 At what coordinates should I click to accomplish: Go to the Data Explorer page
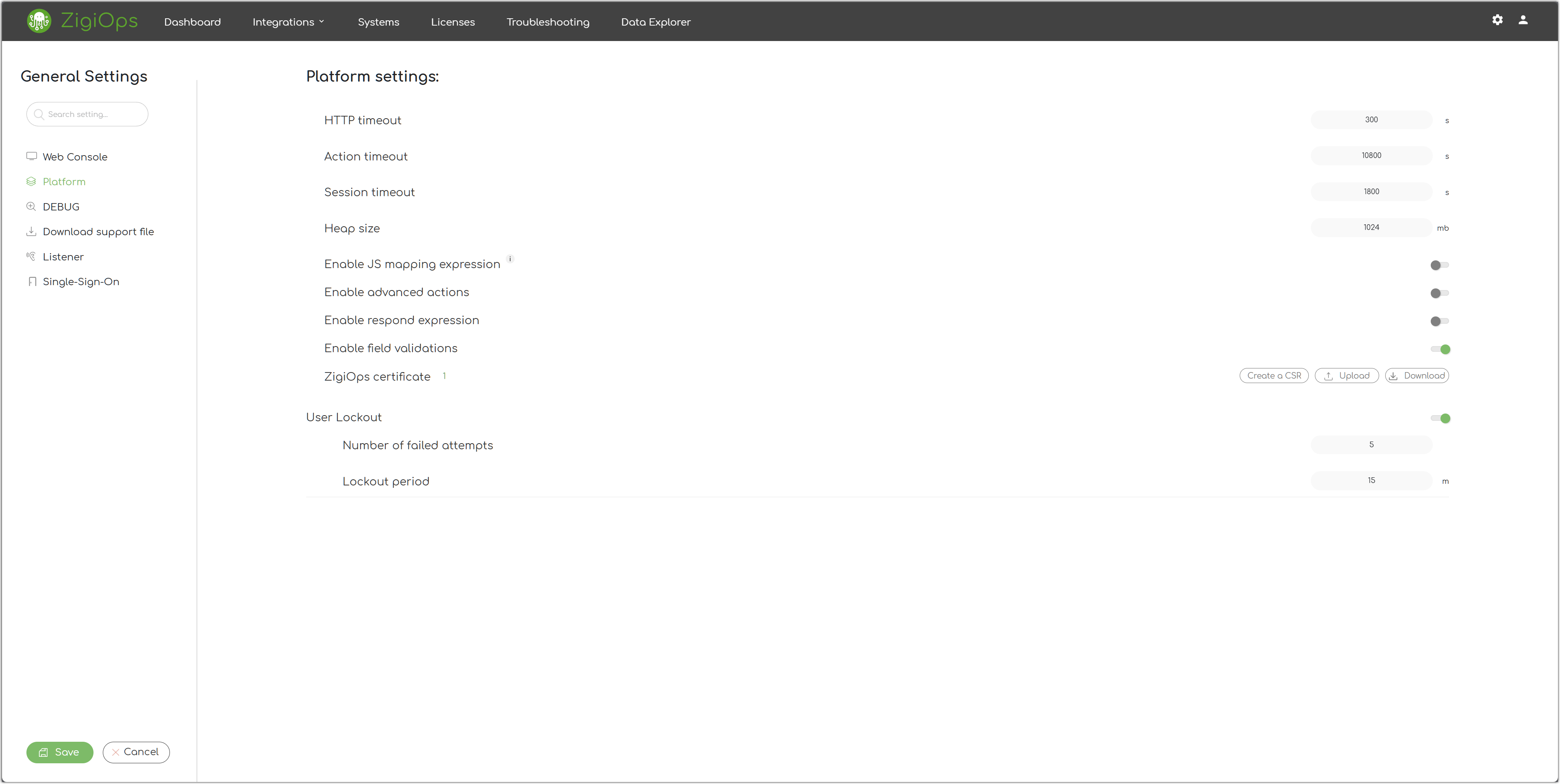[655, 22]
